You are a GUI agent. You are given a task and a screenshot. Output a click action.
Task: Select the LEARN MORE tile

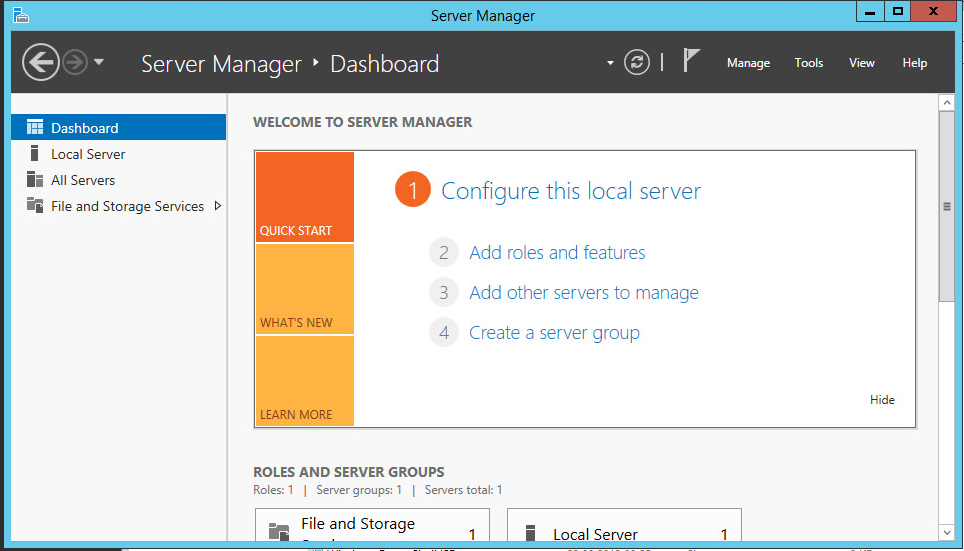click(304, 381)
